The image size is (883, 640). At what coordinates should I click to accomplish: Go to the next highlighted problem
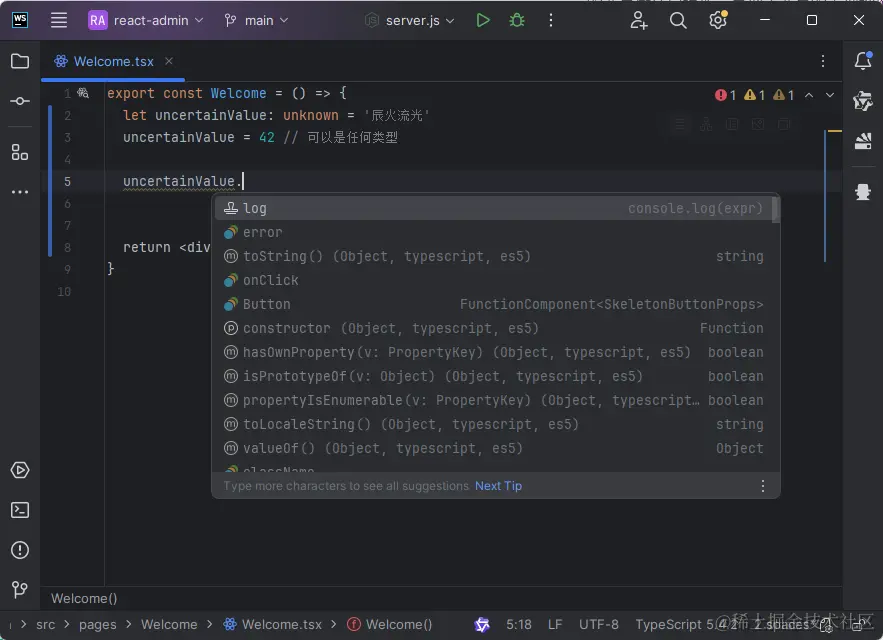pos(830,95)
